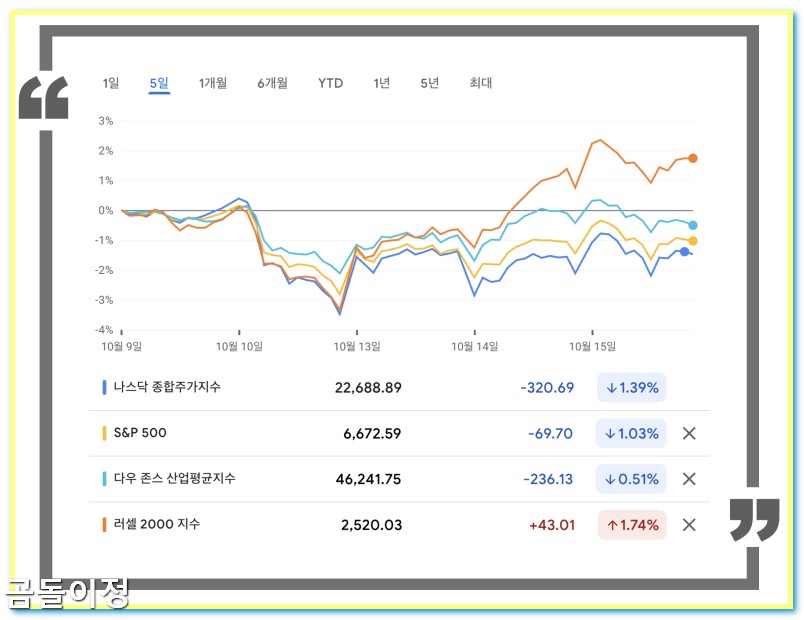Click the point change -320.69
Image resolution: width=804 pixels, height=620 pixels.
[x=547, y=388]
